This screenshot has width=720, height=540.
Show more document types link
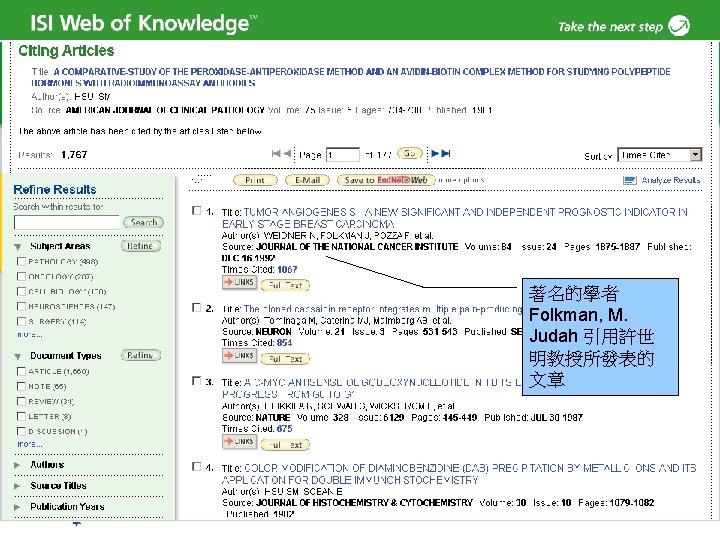(29, 444)
